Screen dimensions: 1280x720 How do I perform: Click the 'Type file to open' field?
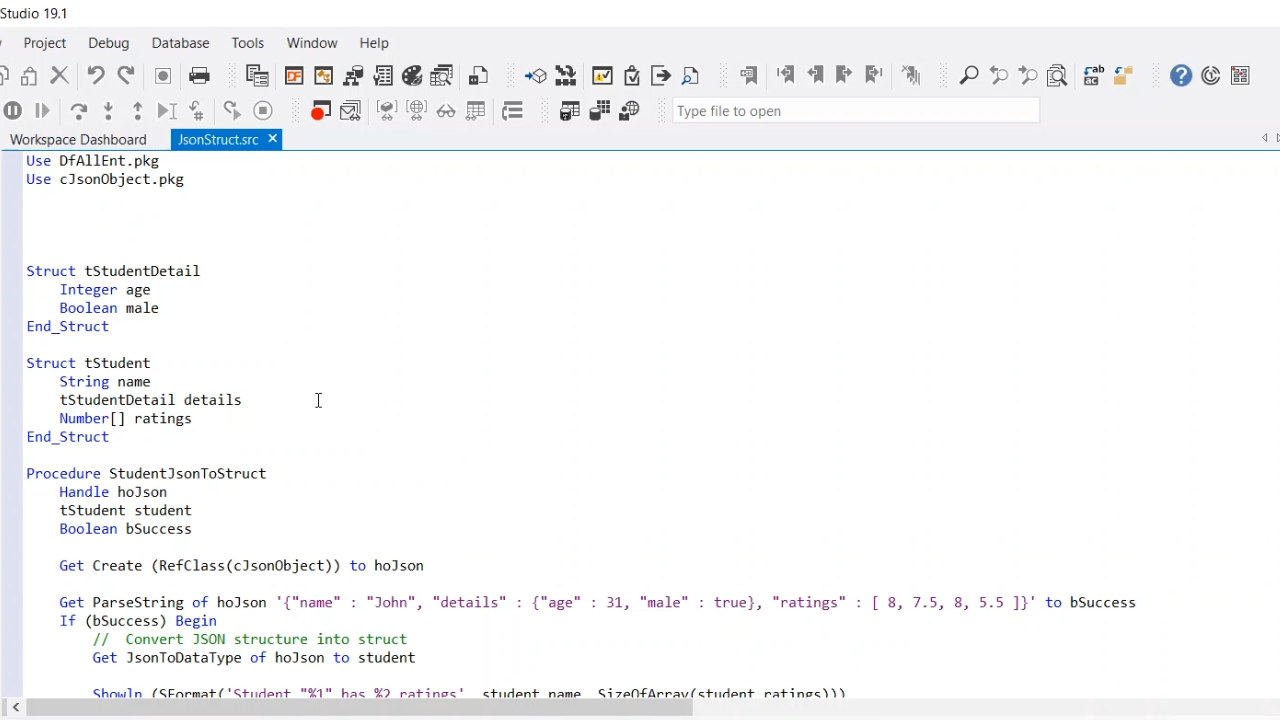(855, 111)
